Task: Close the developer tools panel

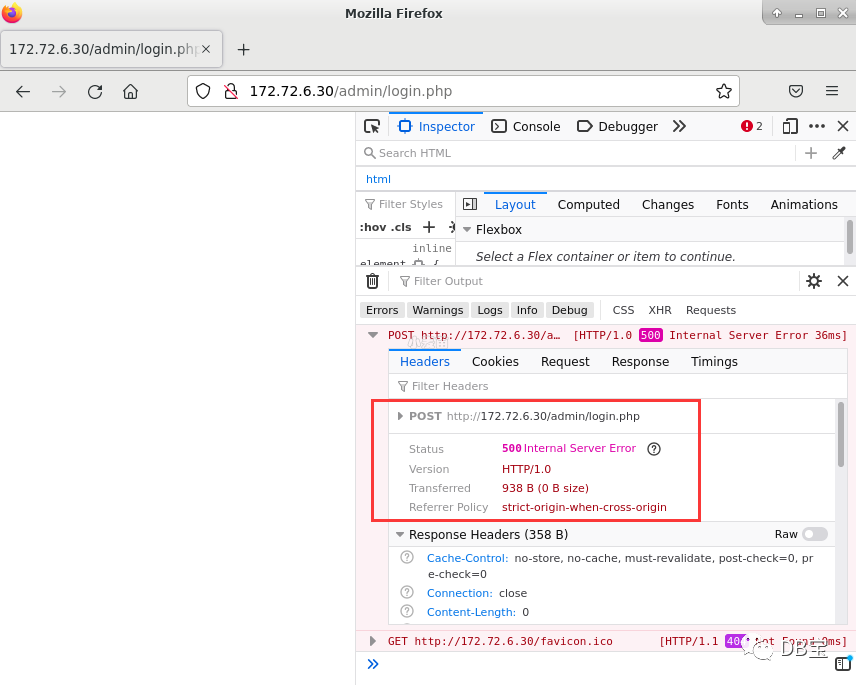Action: click(843, 127)
